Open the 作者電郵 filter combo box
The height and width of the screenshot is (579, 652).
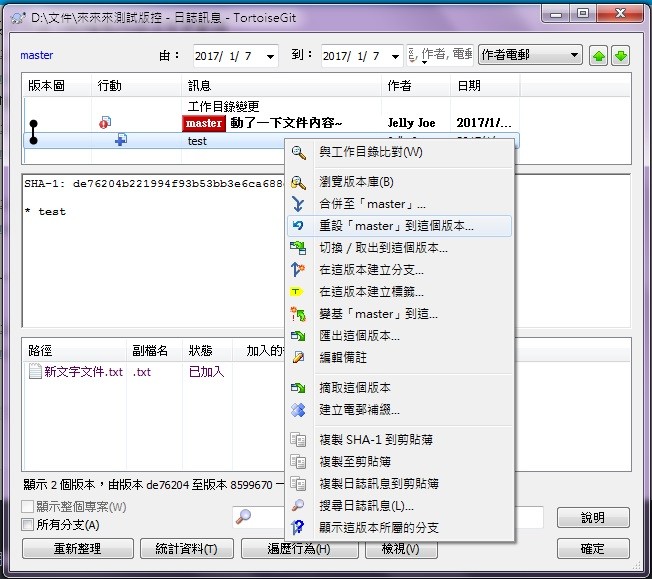click(x=530, y=55)
